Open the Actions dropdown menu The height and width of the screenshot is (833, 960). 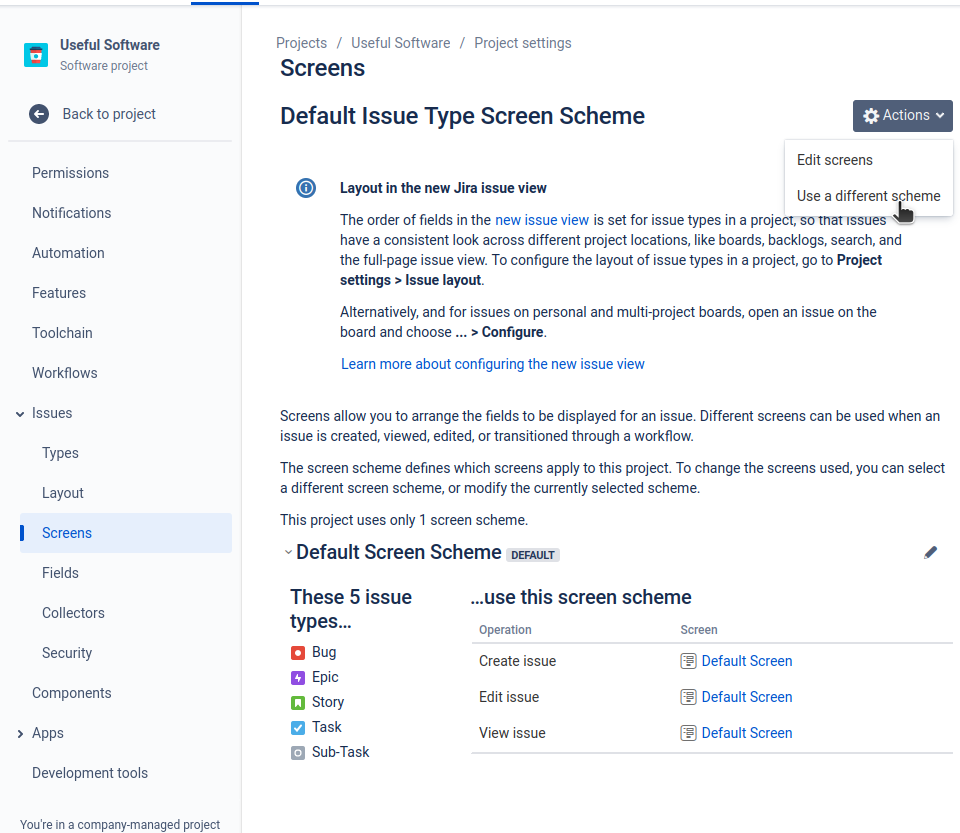[x=902, y=115]
